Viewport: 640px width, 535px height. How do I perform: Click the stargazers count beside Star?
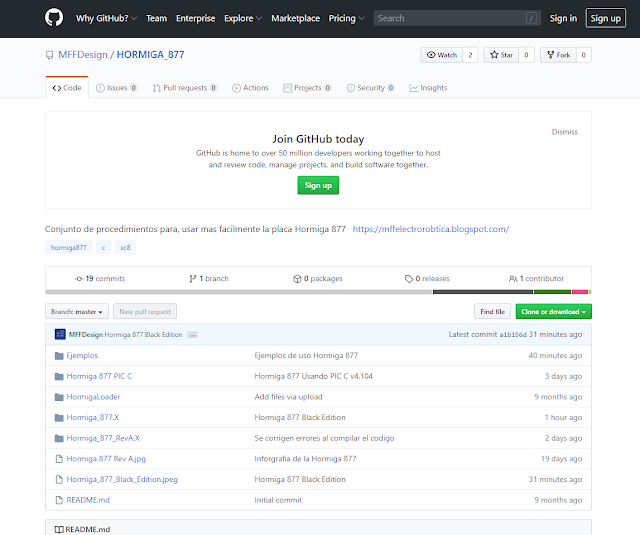[527, 55]
